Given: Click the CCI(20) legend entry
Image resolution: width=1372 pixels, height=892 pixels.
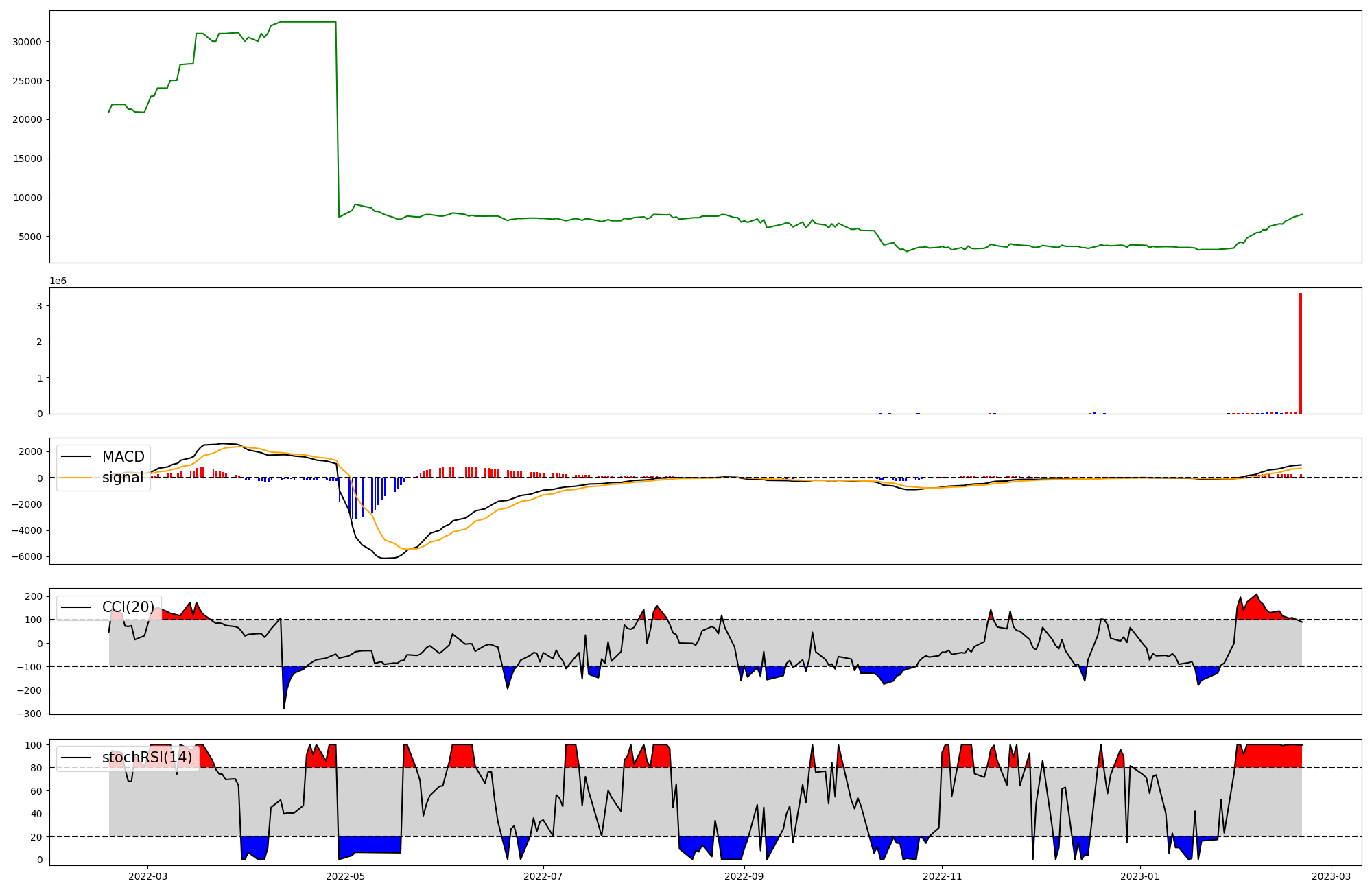Looking at the screenshot, I should click(x=128, y=607).
